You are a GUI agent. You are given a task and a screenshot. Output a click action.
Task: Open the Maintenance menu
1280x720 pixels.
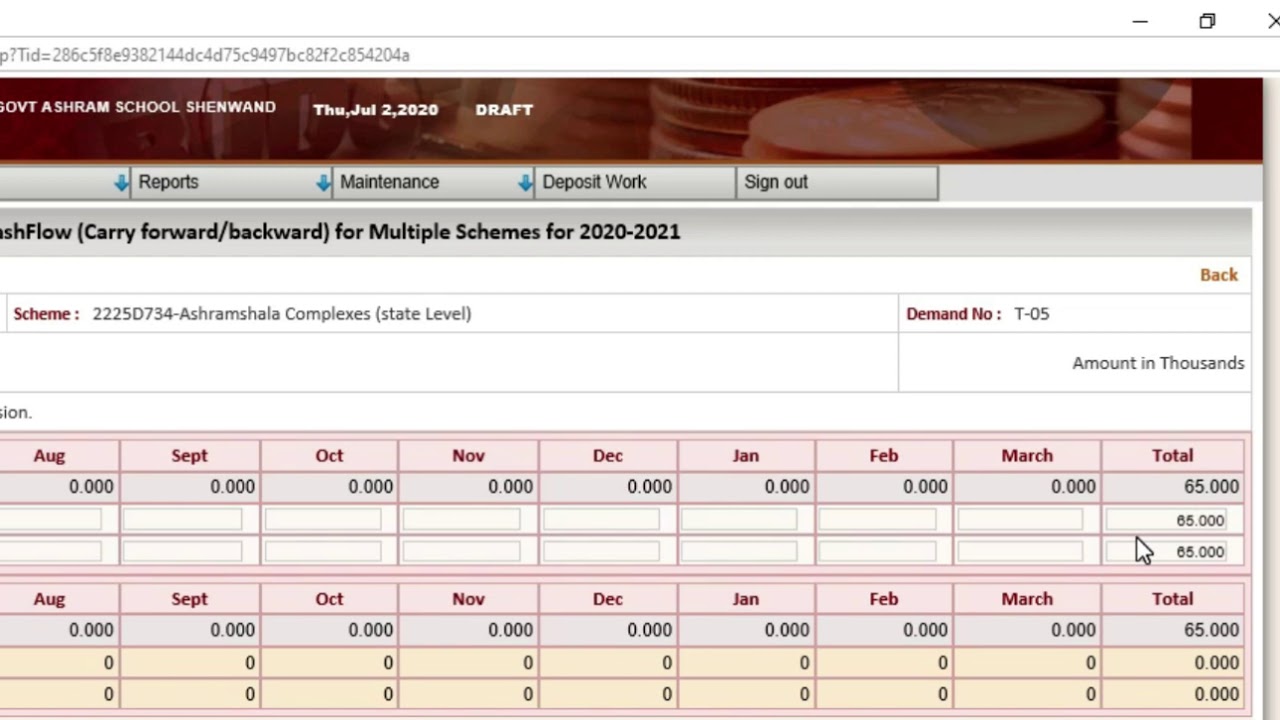tap(433, 182)
